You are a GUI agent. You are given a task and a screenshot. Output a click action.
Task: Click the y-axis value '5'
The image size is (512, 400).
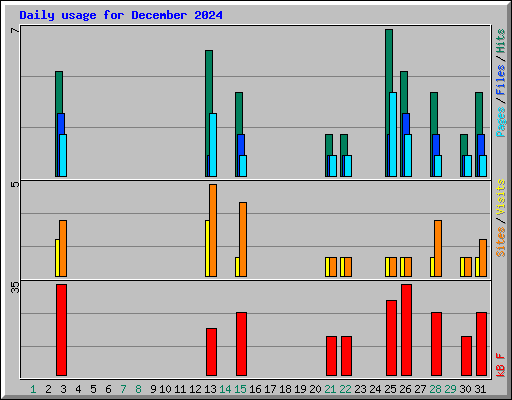click(15, 184)
